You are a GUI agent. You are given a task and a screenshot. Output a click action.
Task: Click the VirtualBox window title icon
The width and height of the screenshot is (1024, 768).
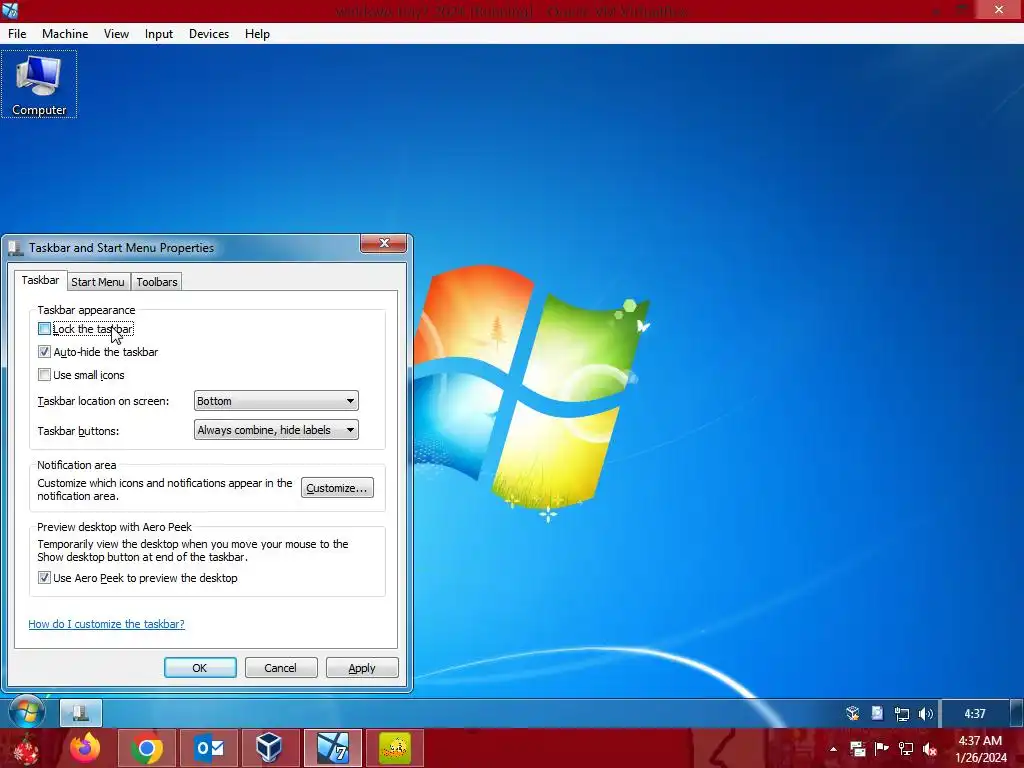10,10
